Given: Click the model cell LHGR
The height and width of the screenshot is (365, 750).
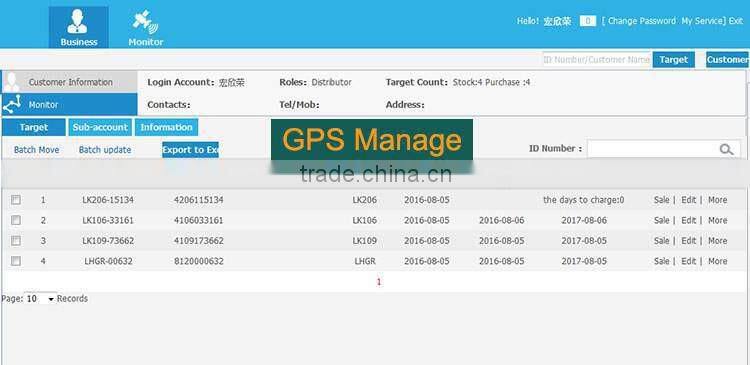Looking at the screenshot, I should (x=365, y=261).
